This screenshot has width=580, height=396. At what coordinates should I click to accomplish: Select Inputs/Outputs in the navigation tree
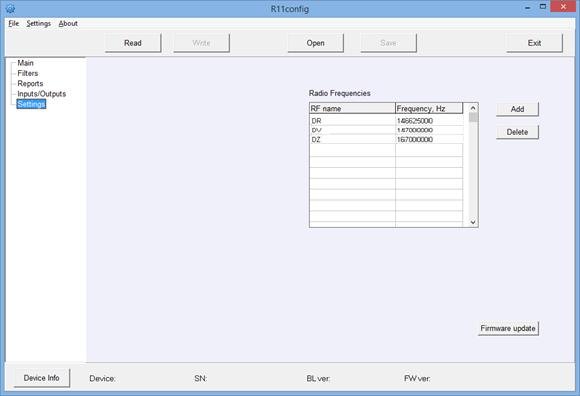pos(41,94)
